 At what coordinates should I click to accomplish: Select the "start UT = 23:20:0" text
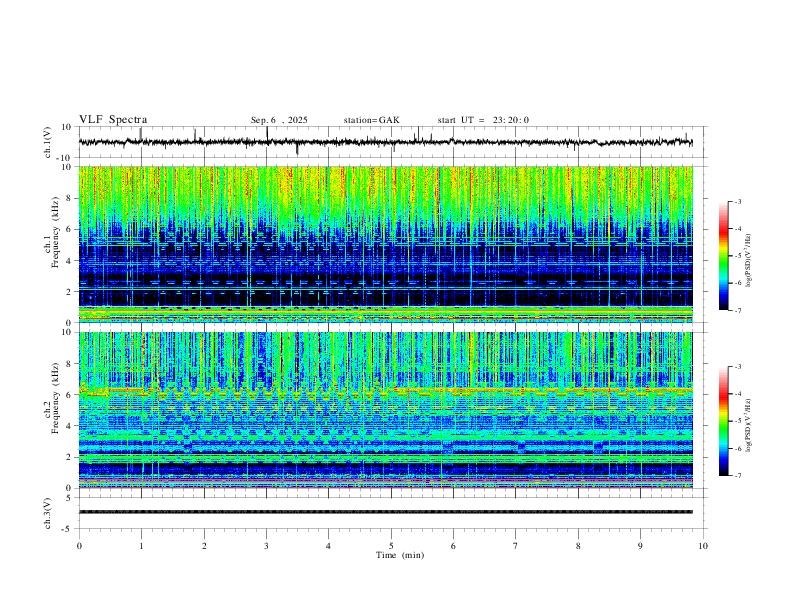point(483,120)
